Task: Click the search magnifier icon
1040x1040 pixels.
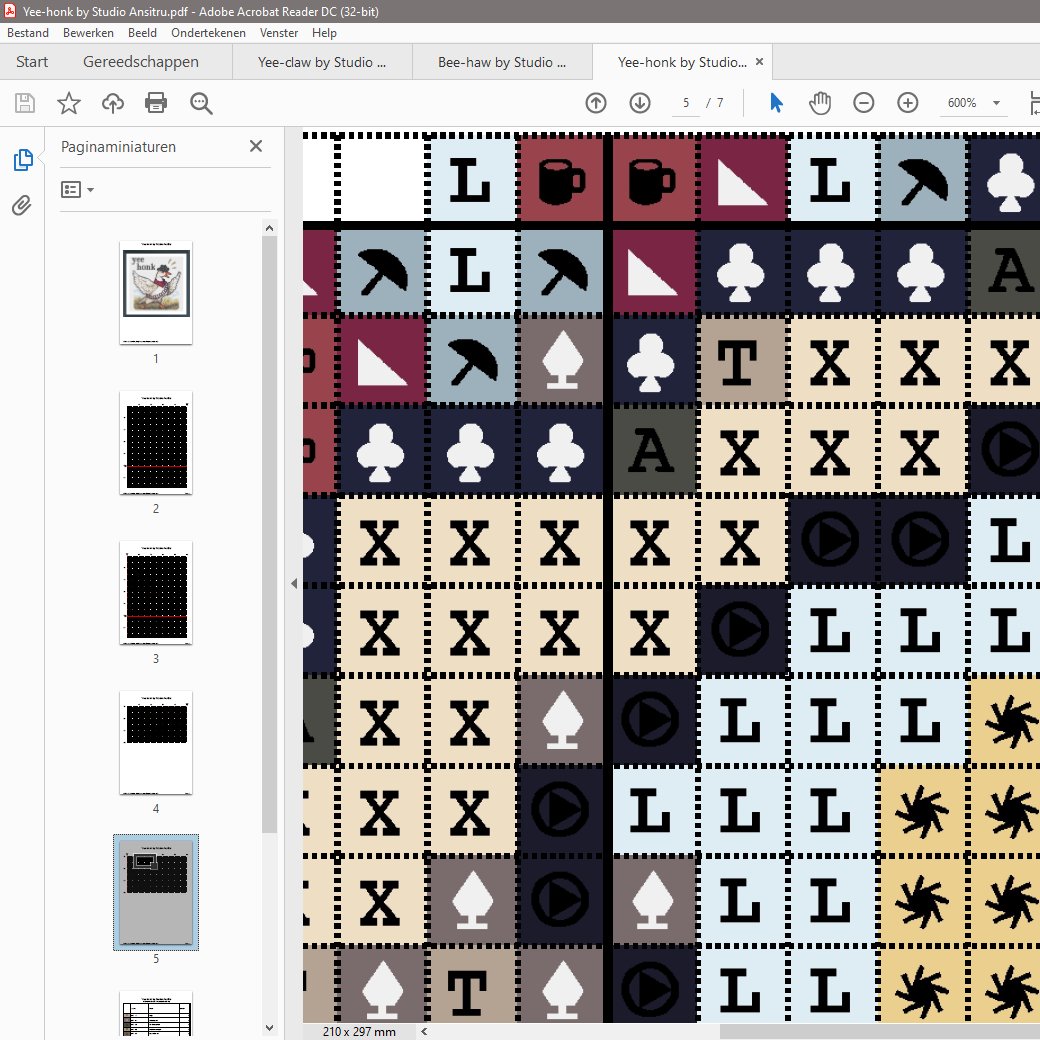Action: (201, 103)
